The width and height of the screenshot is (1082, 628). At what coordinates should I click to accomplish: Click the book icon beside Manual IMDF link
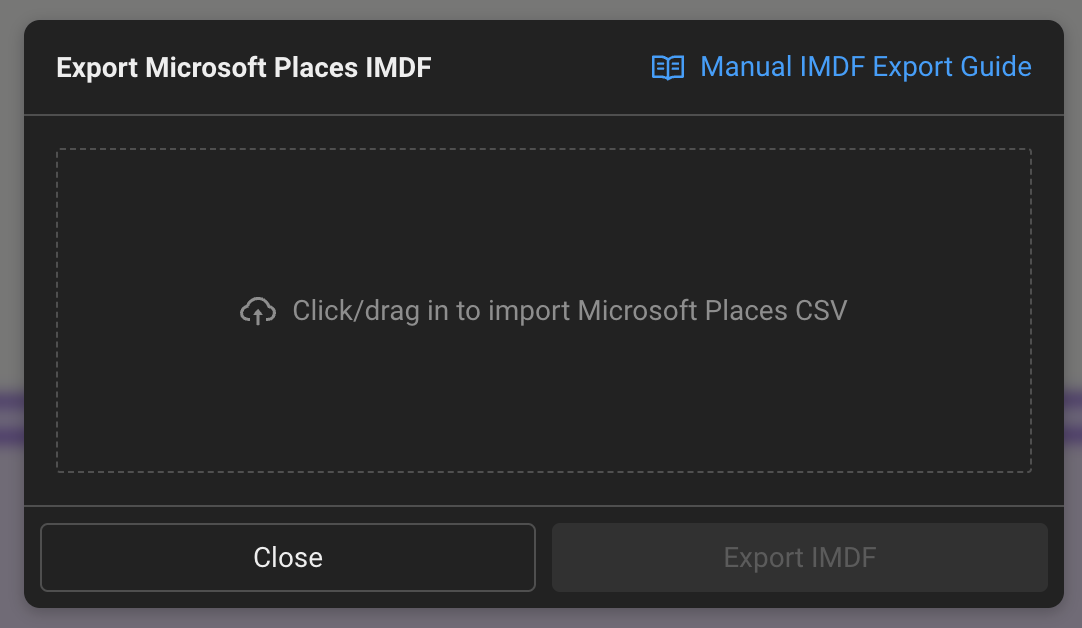(668, 67)
